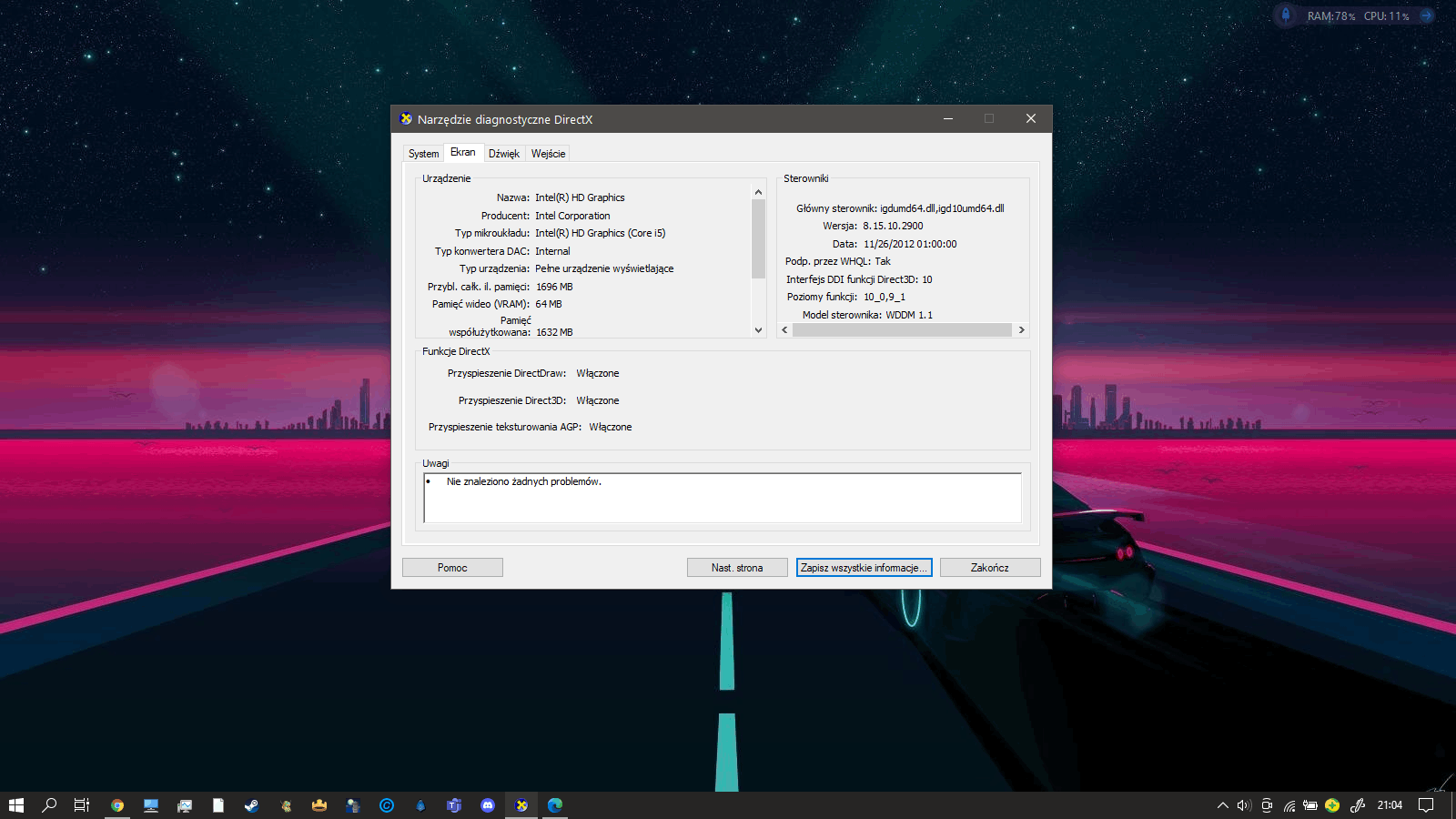Screen dimensions: 1456x819
Task: Click the driver model 'WDDM 1.1'
Action: click(x=909, y=315)
